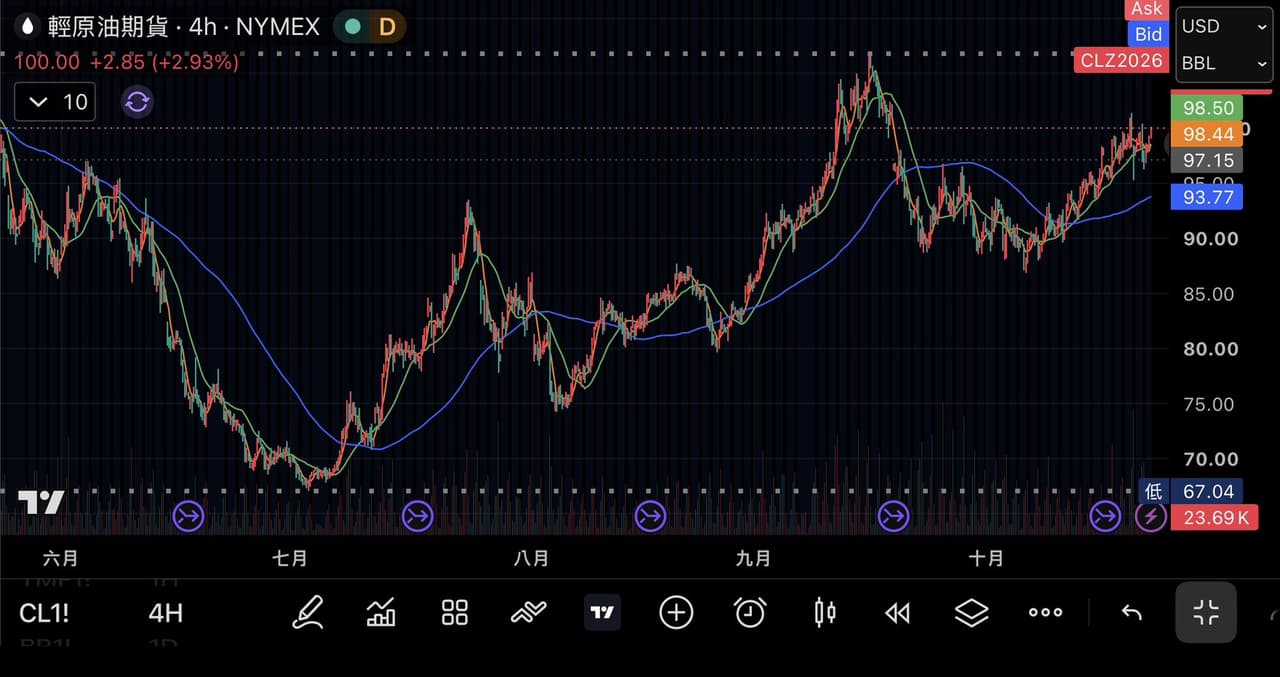Tap the zigzag lines icon in toolbar
Viewport: 1280px width, 677px height.
pos(528,612)
